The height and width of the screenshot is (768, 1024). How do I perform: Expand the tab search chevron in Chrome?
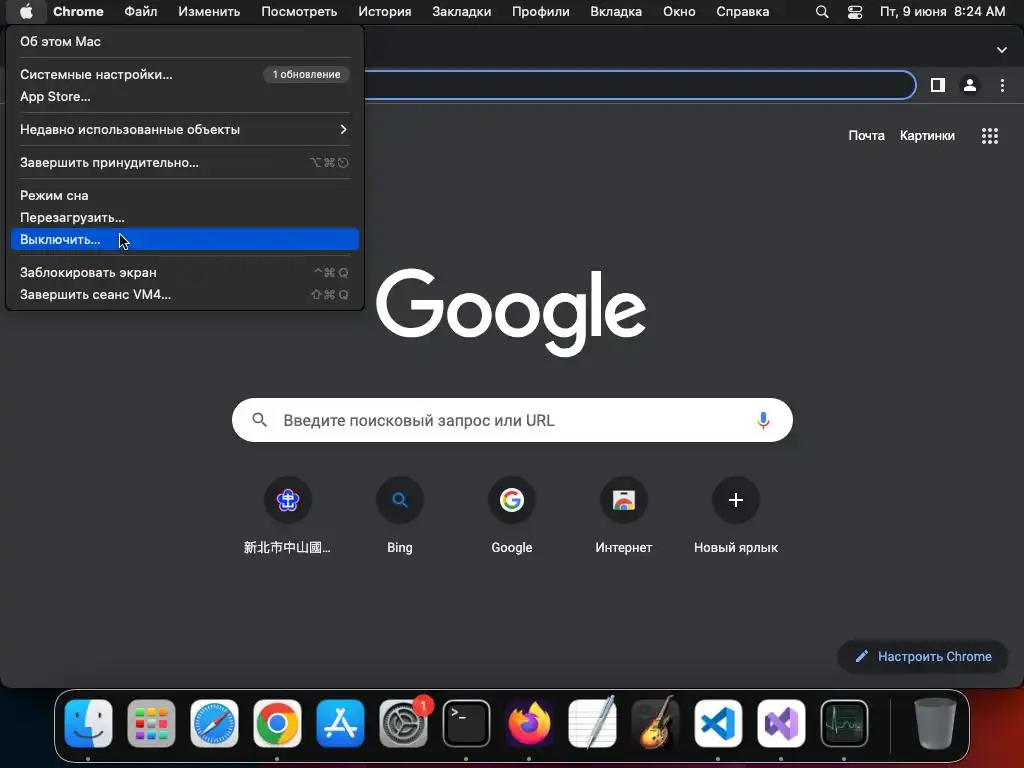1001,50
